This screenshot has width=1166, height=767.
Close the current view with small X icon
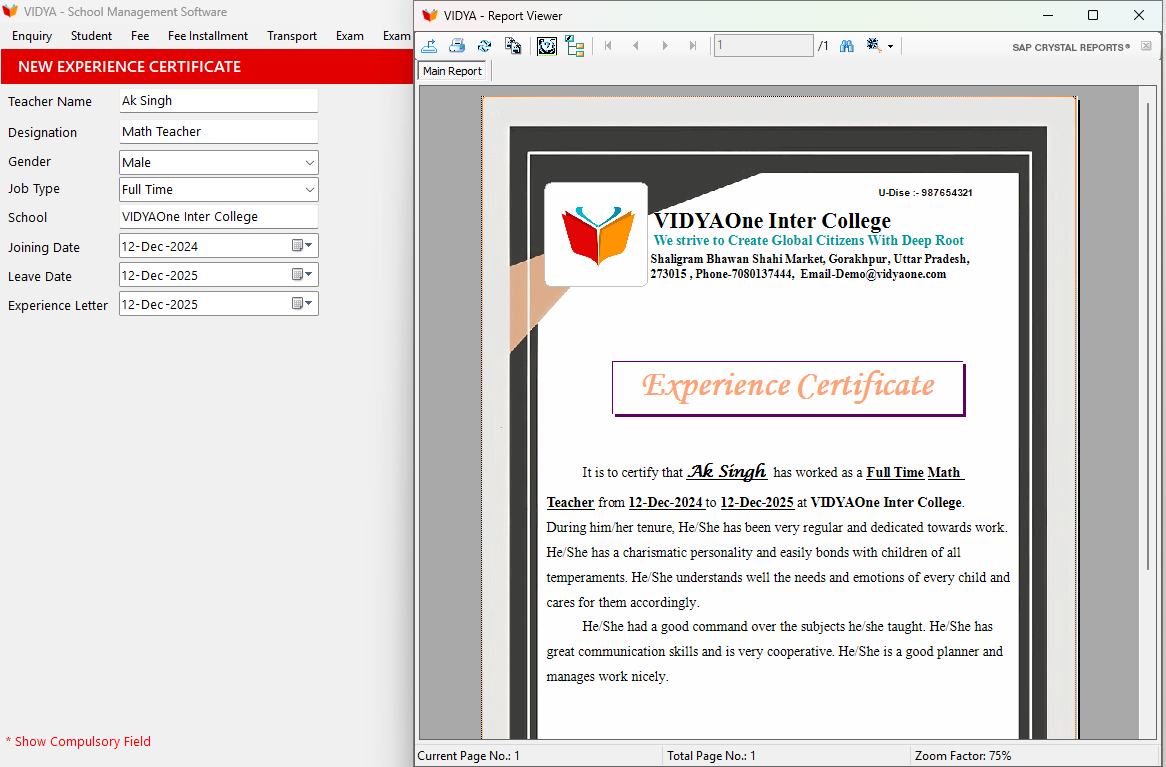[1146, 46]
